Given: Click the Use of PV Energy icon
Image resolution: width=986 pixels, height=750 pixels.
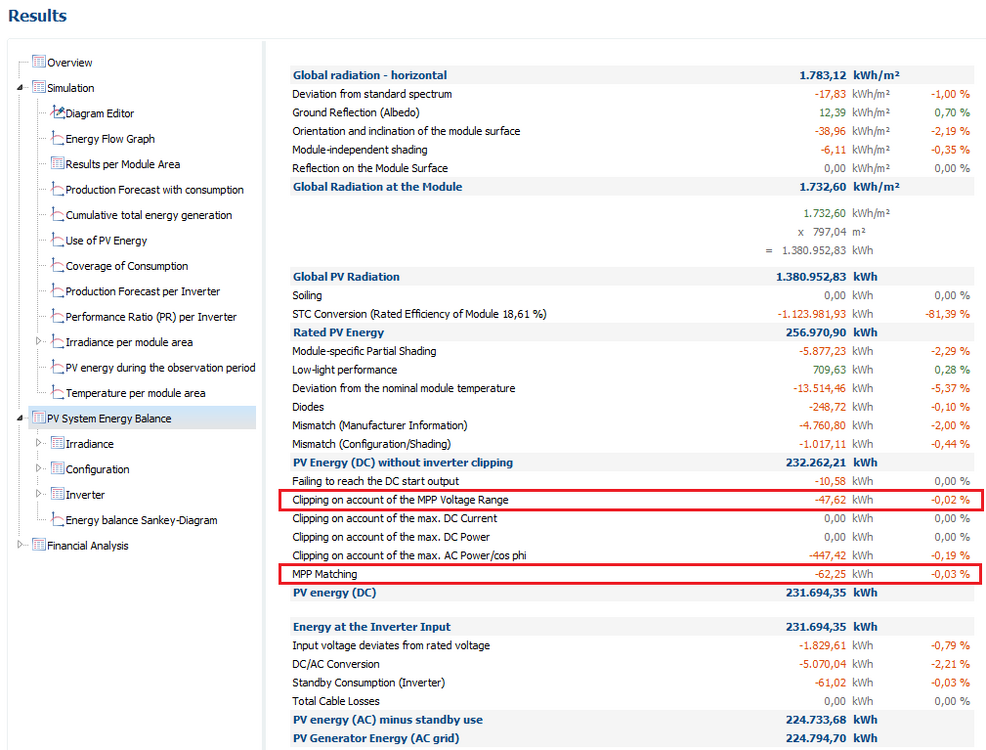Looking at the screenshot, I should [x=58, y=240].
